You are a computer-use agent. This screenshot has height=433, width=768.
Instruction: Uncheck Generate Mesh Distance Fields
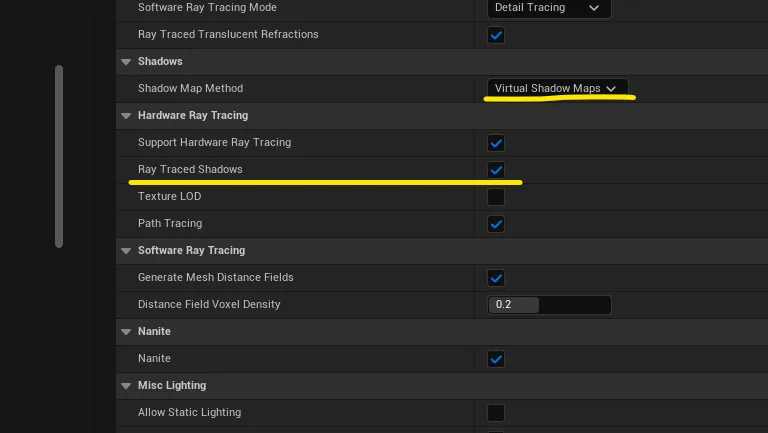pos(496,278)
